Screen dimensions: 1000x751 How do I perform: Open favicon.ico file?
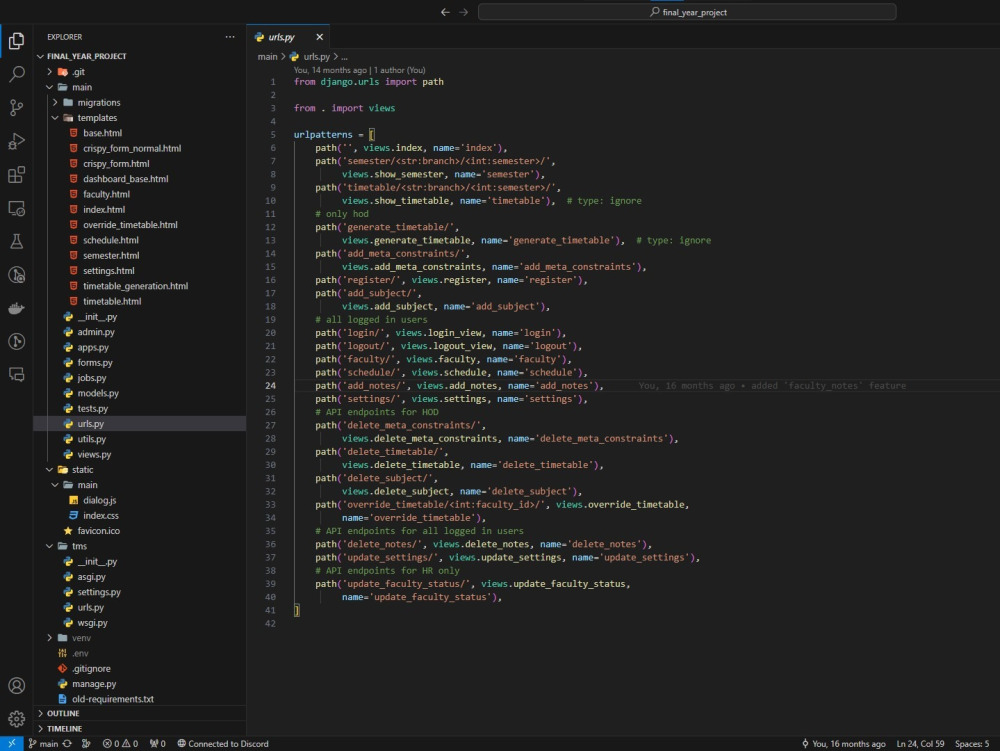coord(140,530)
